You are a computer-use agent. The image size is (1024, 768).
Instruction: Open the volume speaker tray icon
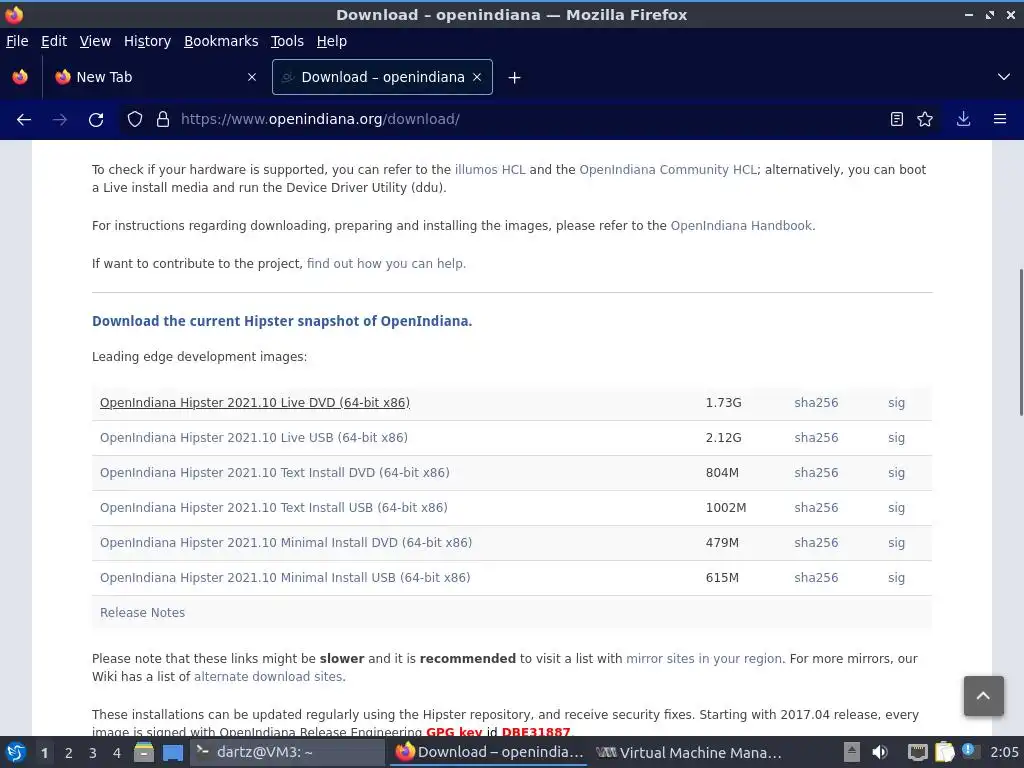[880, 753]
